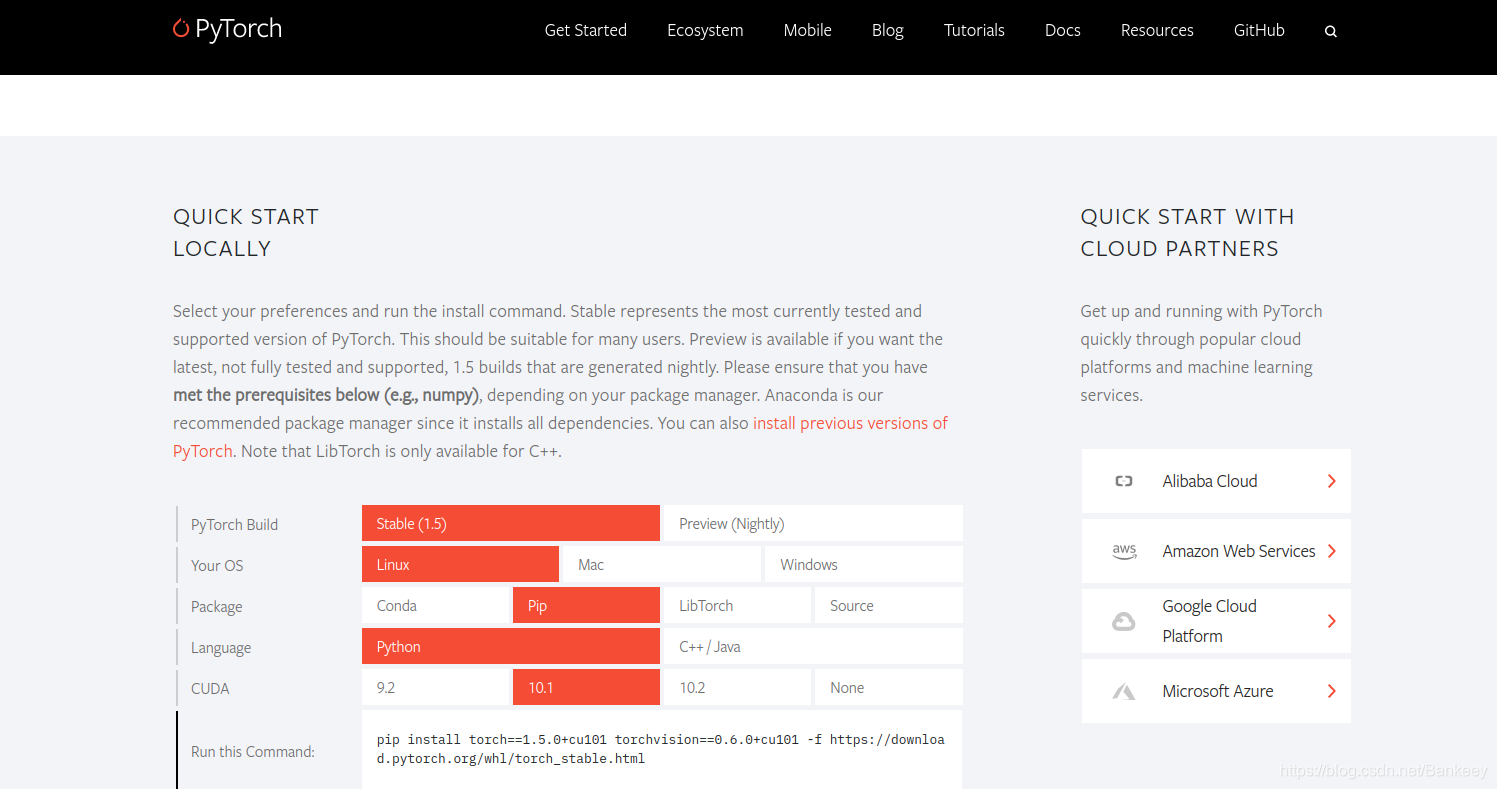Screen dimensions: 1497x789
Task: Open the Tutorials page
Action: click(x=974, y=30)
